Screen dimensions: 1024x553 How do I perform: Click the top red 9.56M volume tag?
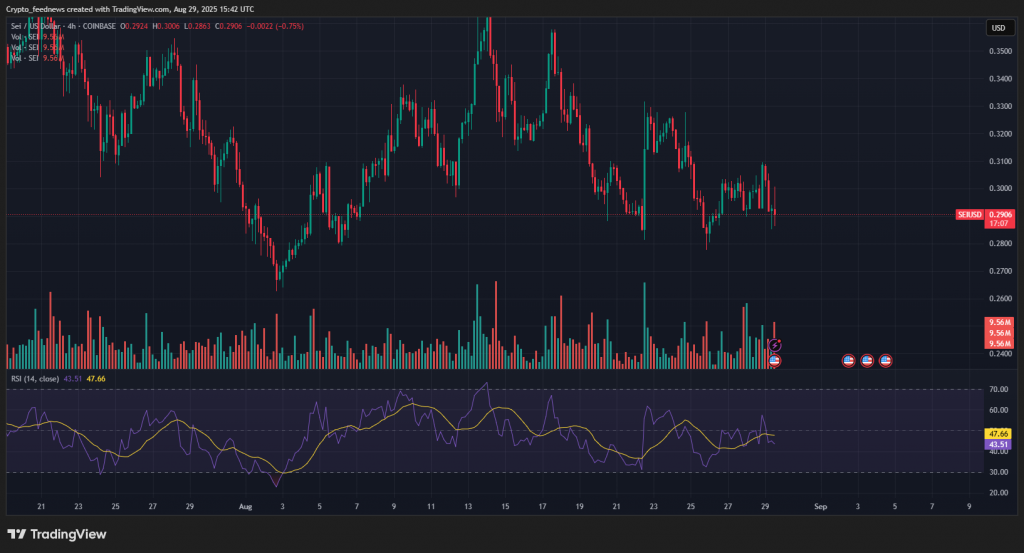[998, 323]
